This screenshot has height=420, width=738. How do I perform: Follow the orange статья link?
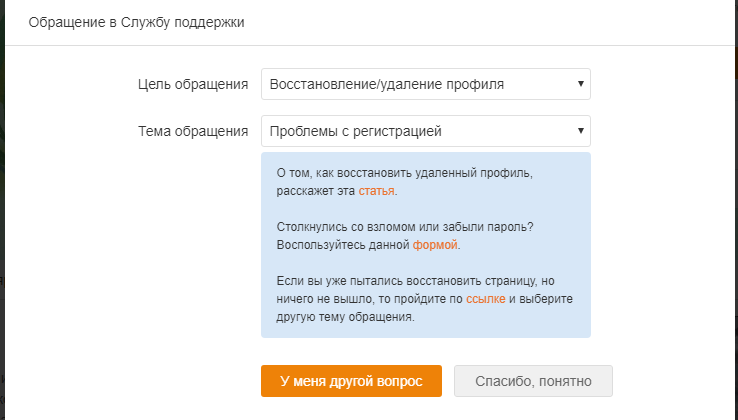(x=376, y=191)
